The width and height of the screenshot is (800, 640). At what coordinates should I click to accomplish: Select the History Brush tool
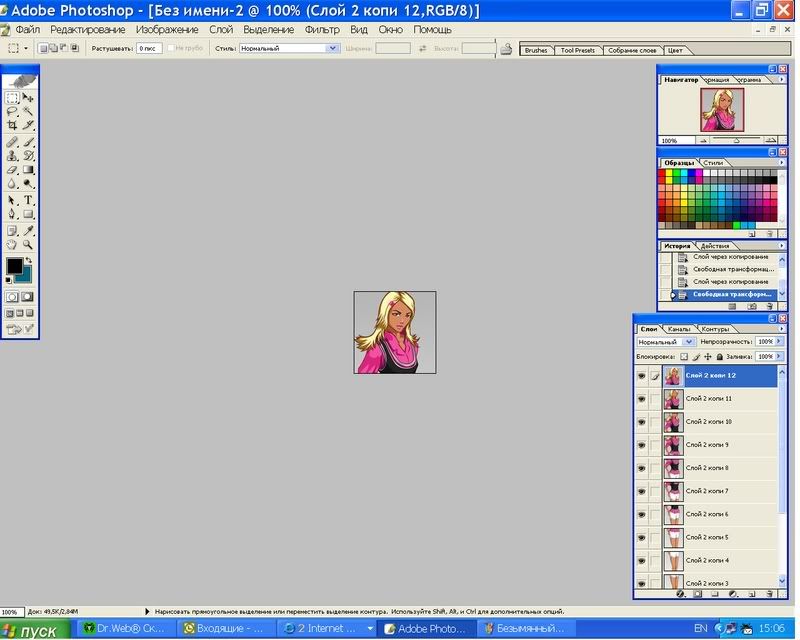click(28, 156)
